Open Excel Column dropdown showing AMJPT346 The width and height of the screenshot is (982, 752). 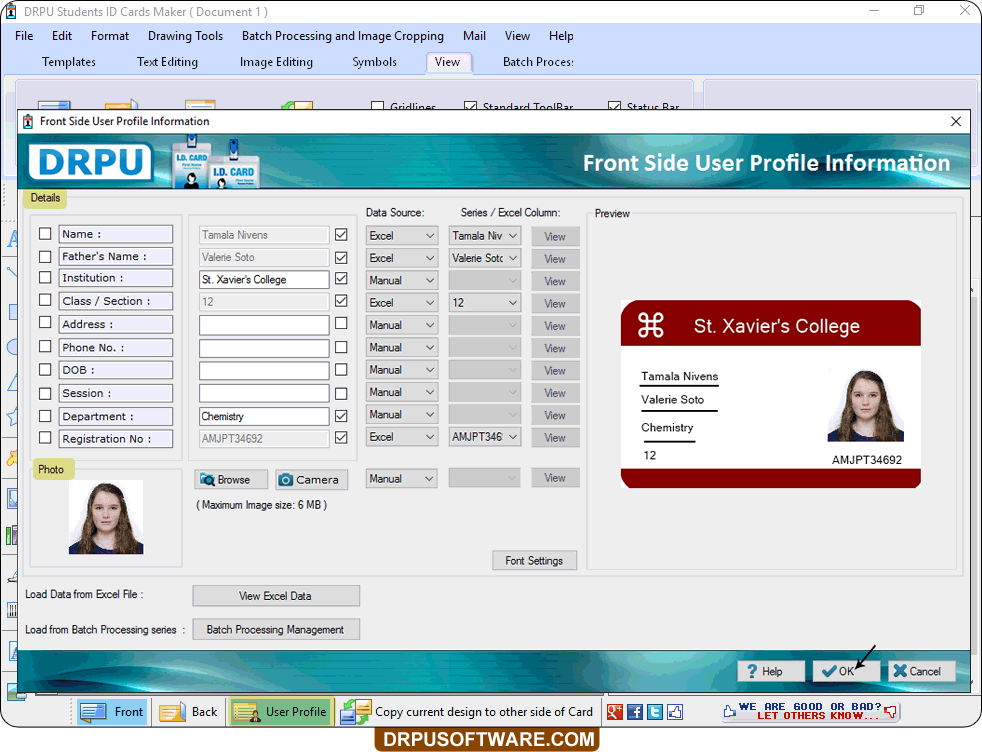(485, 437)
